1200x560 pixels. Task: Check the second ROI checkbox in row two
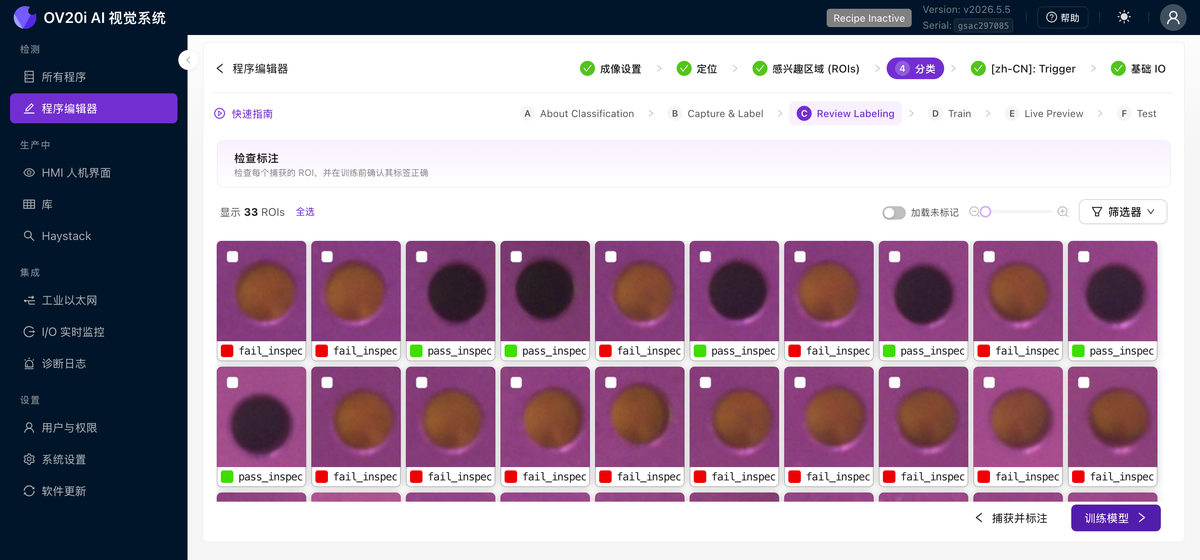(327, 383)
